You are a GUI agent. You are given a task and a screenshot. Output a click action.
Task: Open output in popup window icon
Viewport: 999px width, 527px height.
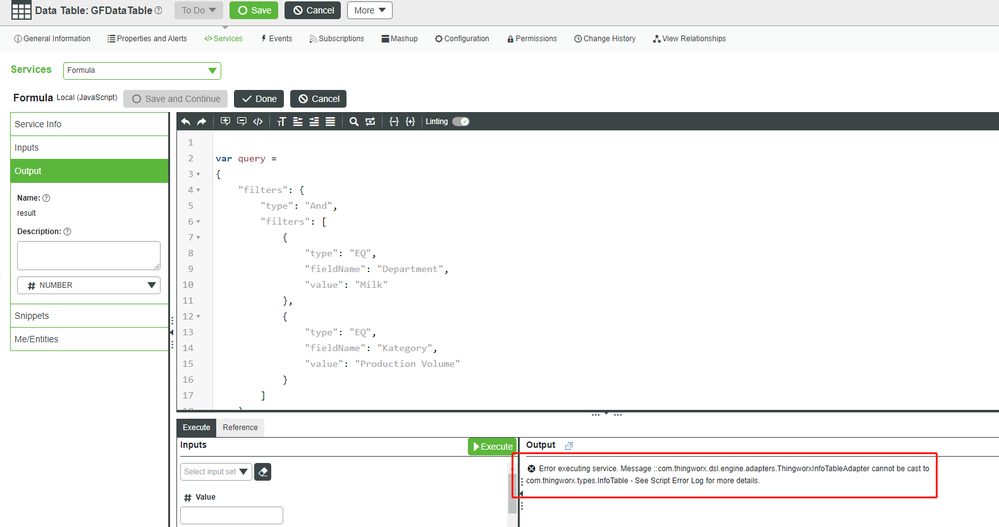pyautogui.click(x=569, y=446)
